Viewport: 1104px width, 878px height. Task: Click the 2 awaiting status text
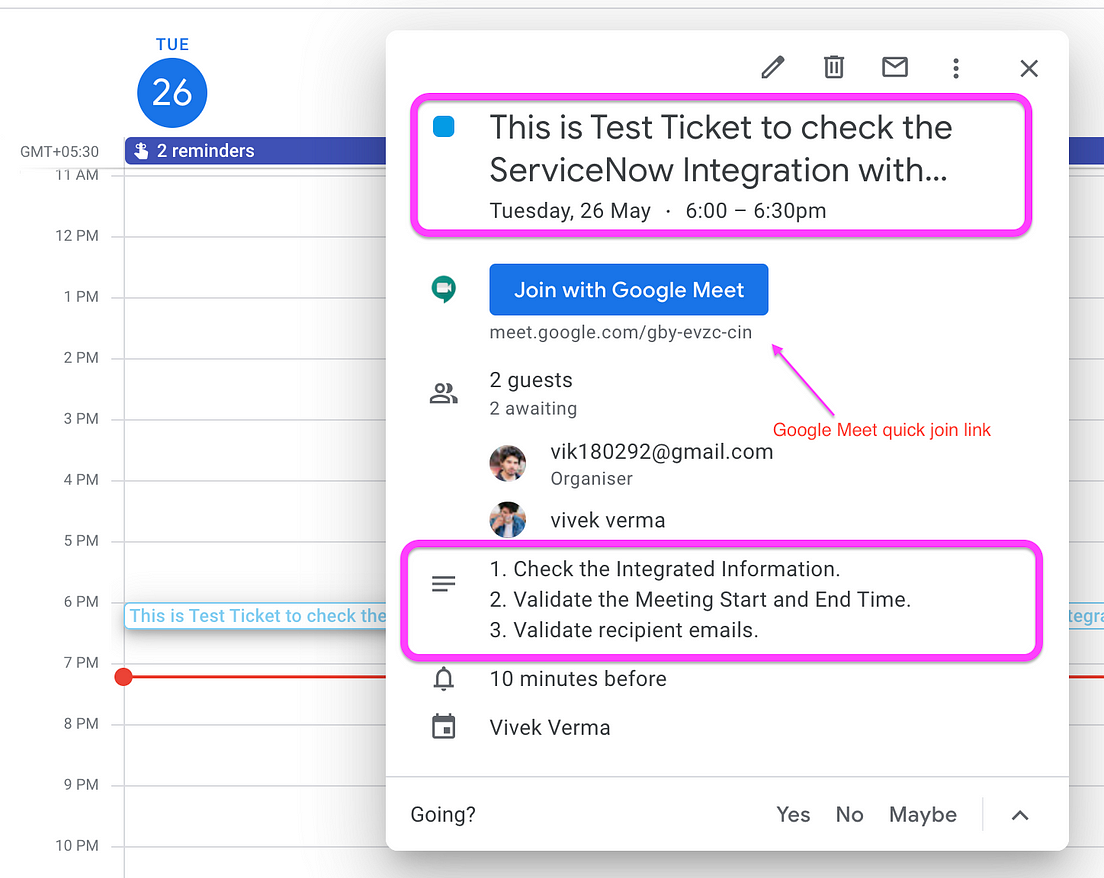click(x=533, y=408)
